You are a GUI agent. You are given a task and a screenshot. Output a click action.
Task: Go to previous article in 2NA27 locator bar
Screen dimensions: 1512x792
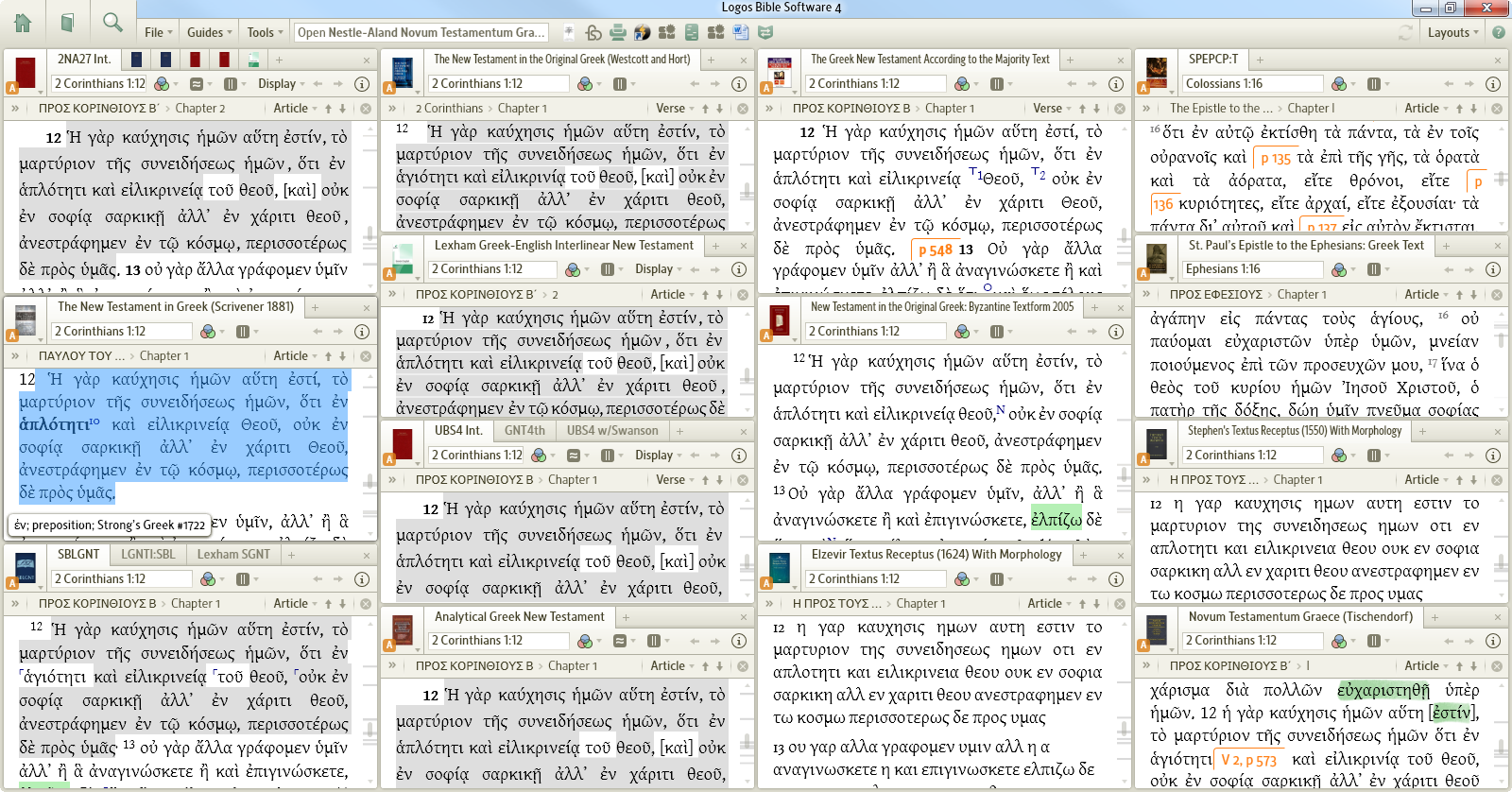pyautogui.click(x=329, y=109)
